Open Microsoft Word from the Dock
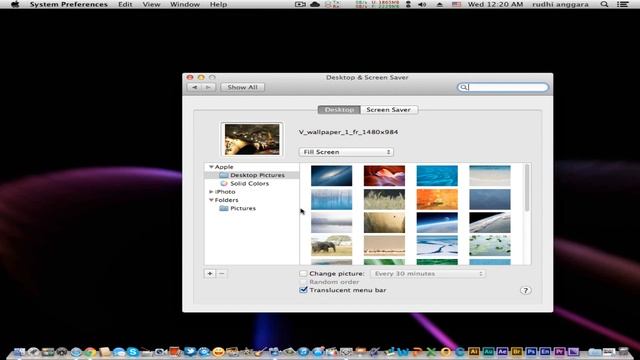Image resolution: width=640 pixels, height=360 pixels. [404, 352]
